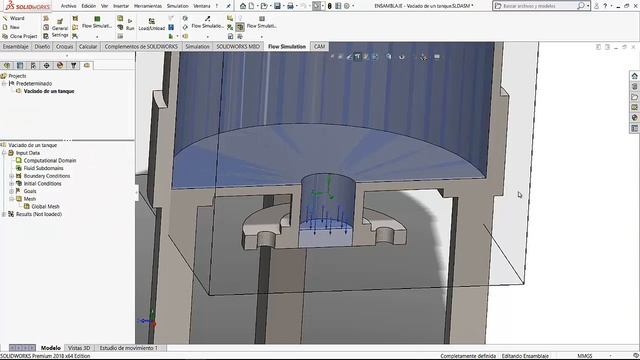Select the 'Vaciado de un tanque' project in Projects
This screenshot has width=640, height=360.
pyautogui.click(x=49, y=91)
